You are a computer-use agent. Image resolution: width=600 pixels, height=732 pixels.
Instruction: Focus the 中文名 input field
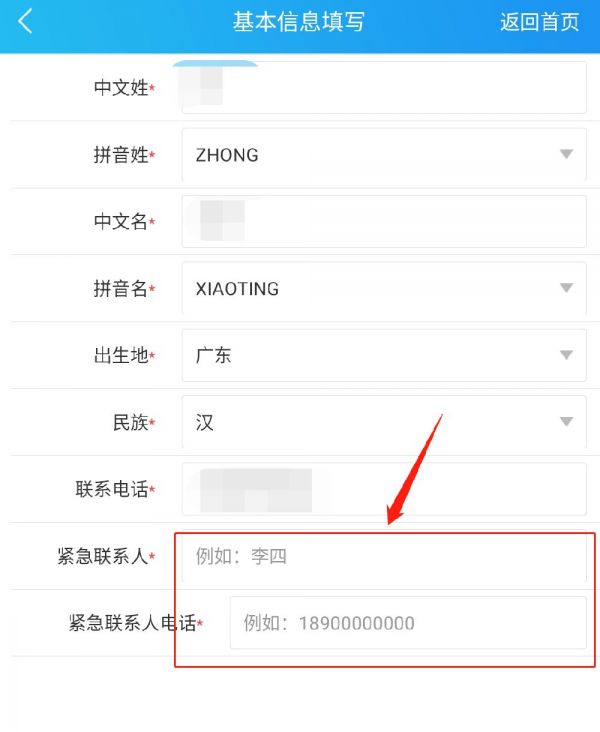click(x=384, y=221)
